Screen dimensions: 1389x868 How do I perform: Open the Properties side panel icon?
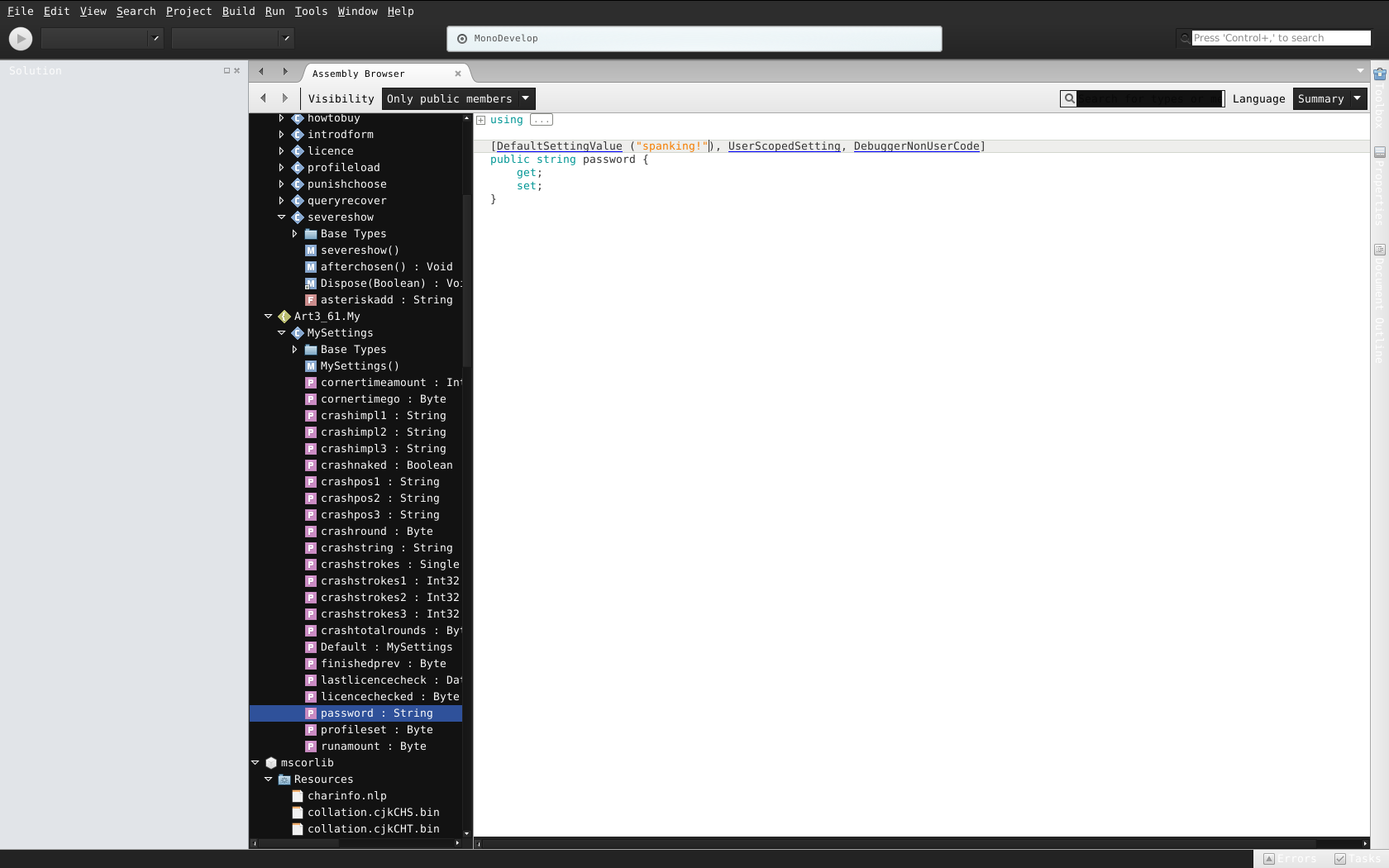pos(1380,152)
